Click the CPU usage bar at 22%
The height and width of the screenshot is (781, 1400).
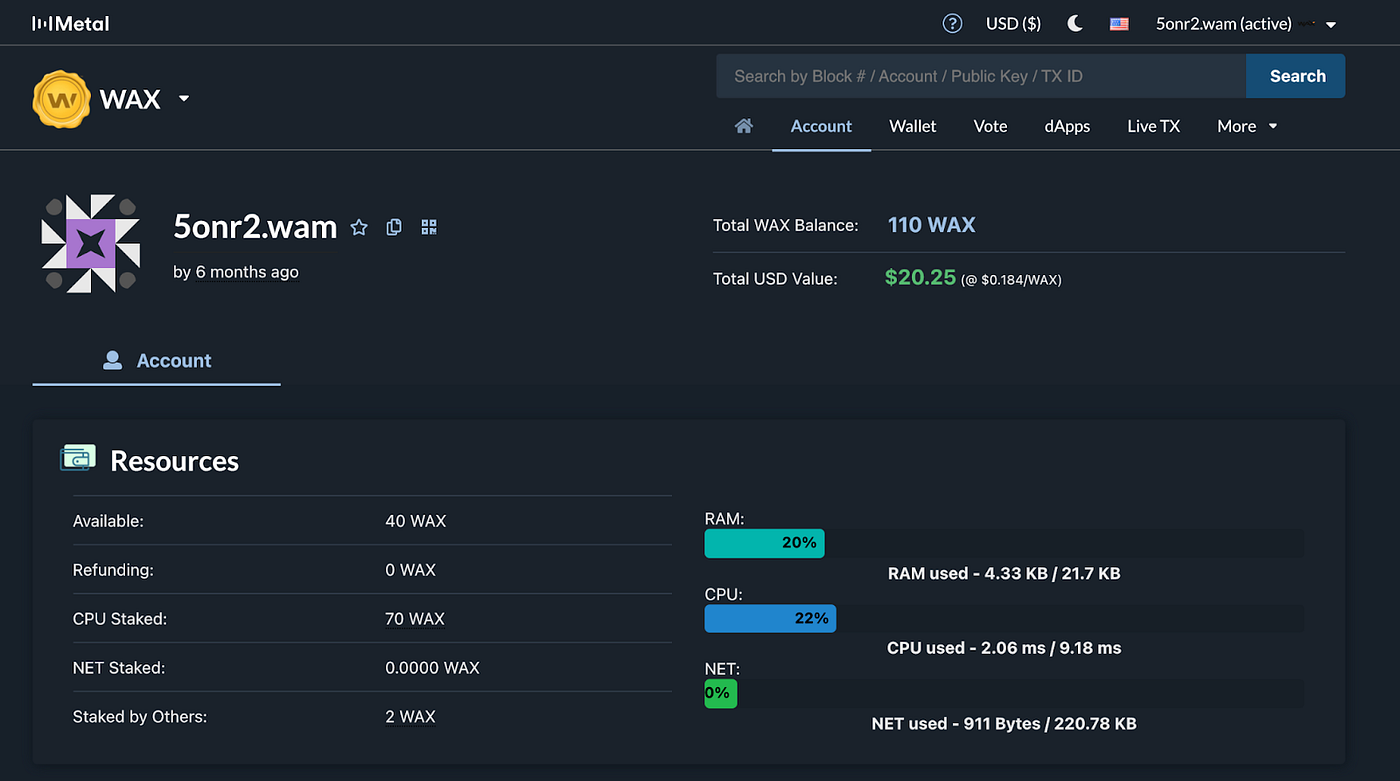pyautogui.click(x=770, y=618)
